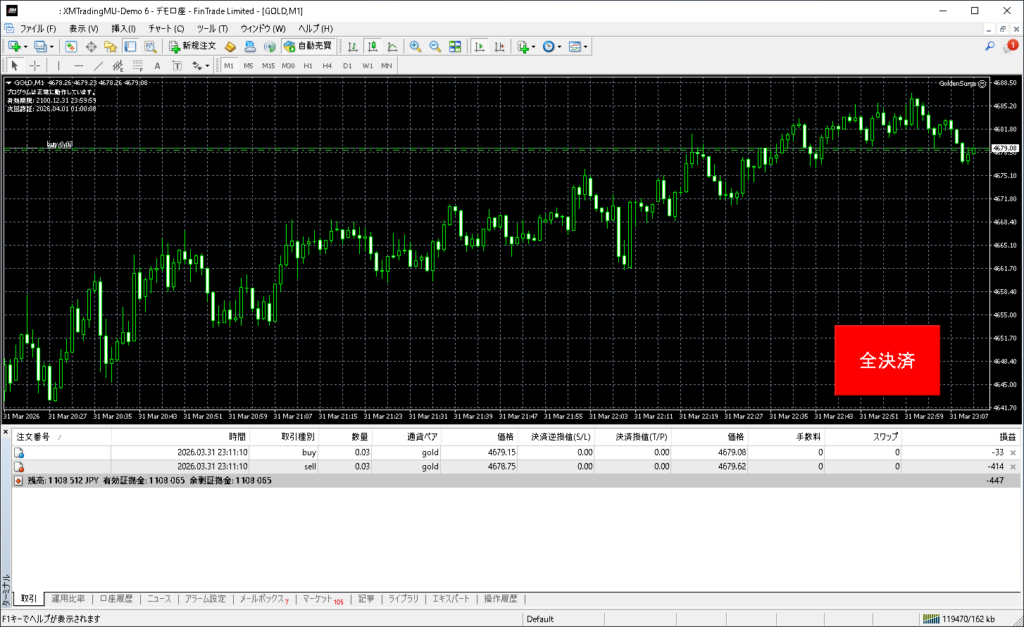Viewport: 1024px width, 627px height.
Task: Select the text label 'A' tool
Action: click(157, 65)
